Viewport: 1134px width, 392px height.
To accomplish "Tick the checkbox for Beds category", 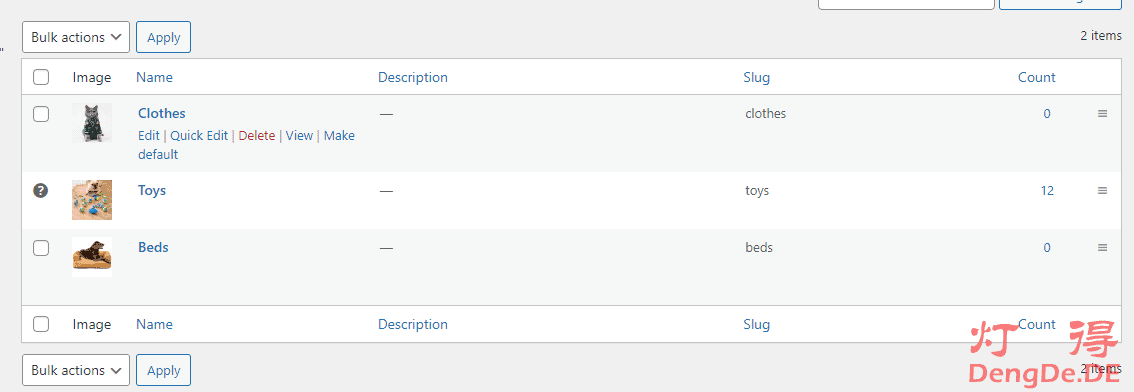I will (41, 247).
